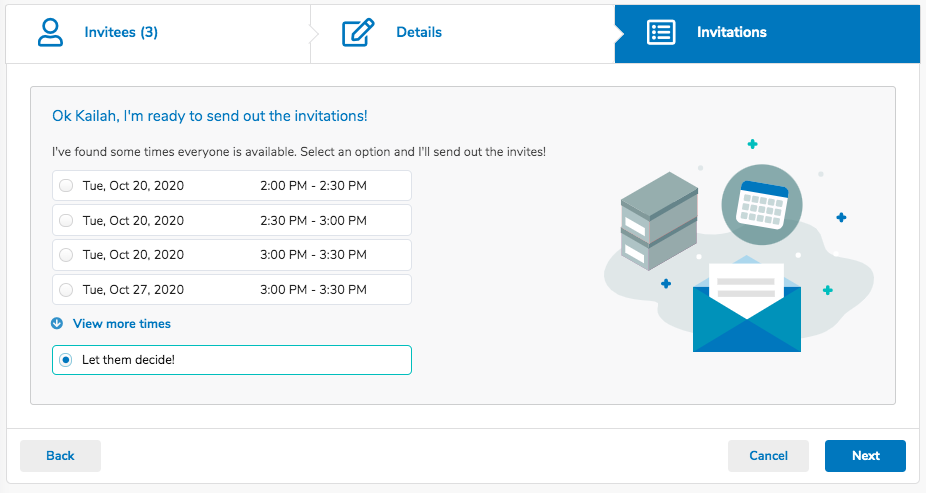Select Oct 27 3:00 PM - 3:30 PM radio

click(x=66, y=289)
